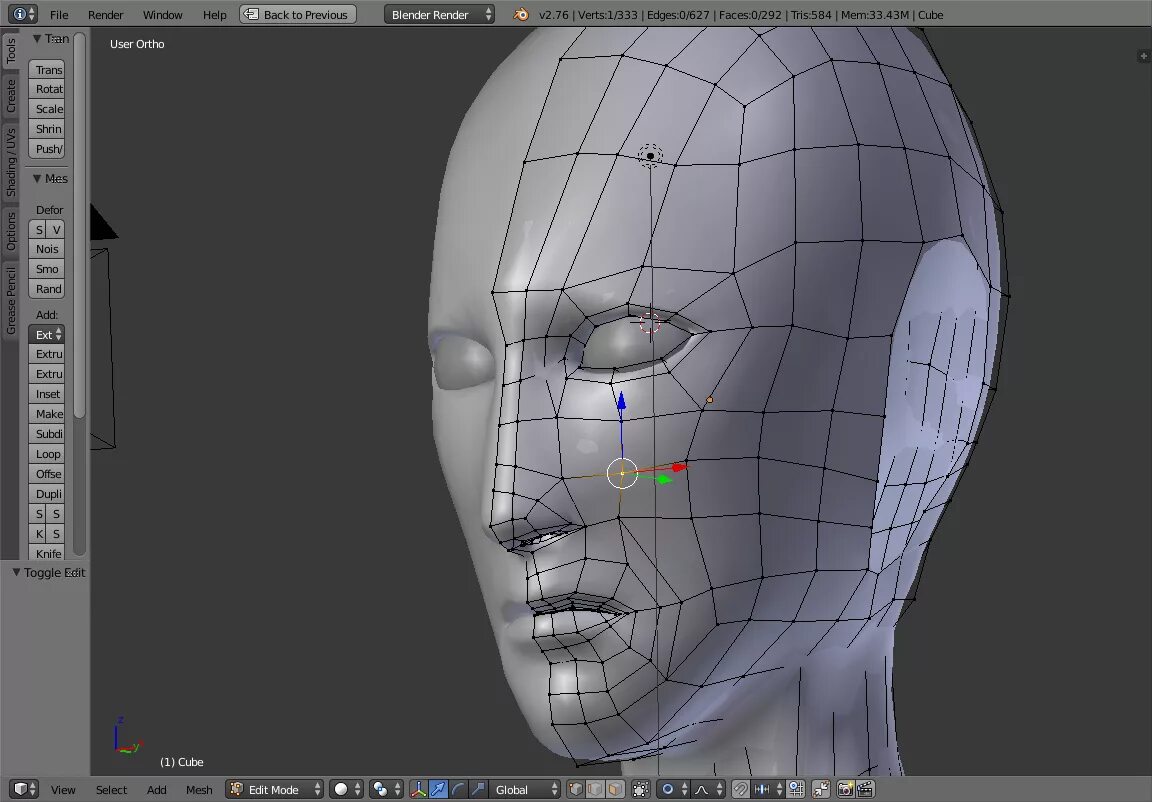Click the Subdivide button
The width and height of the screenshot is (1152, 802).
pos(47,434)
